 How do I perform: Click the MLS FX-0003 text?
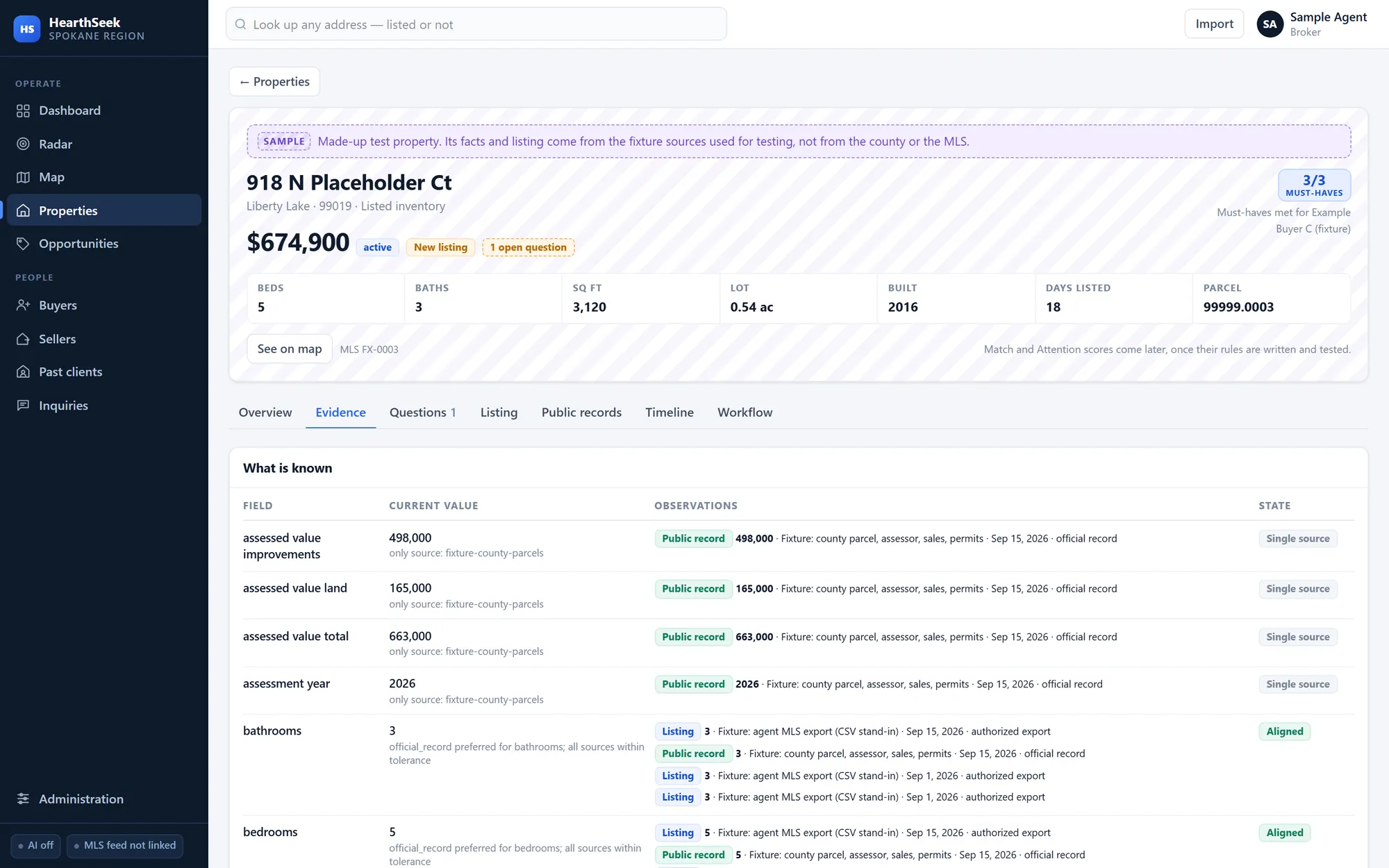point(369,349)
